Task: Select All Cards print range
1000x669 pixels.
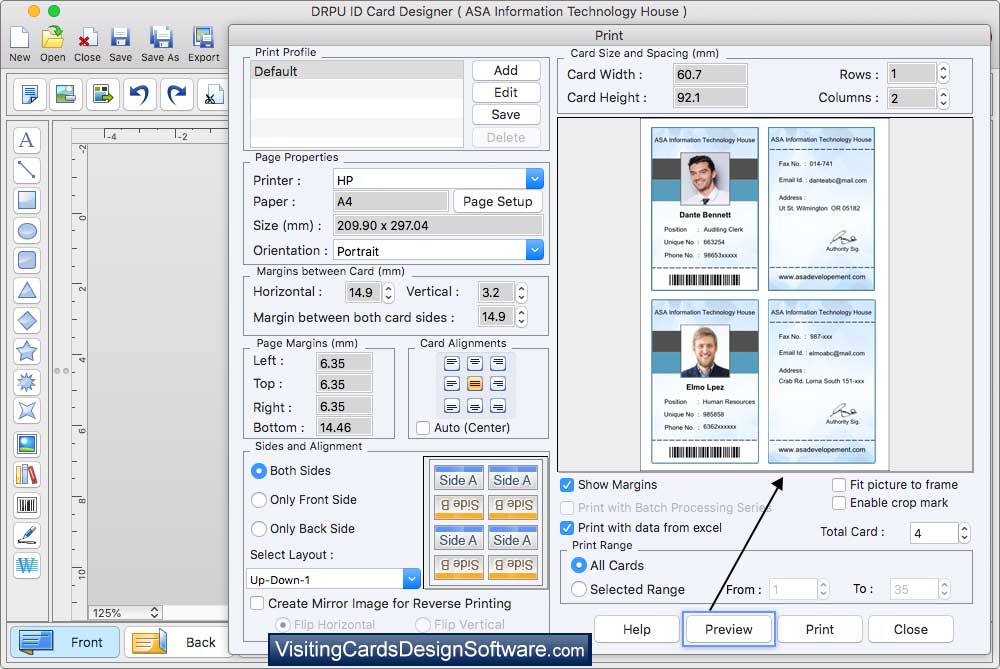Action: (x=579, y=565)
